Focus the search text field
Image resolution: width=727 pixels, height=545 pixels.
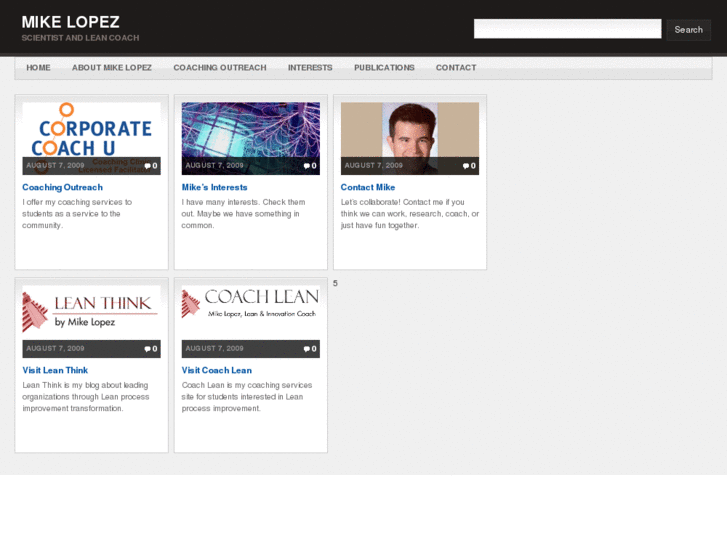point(568,29)
